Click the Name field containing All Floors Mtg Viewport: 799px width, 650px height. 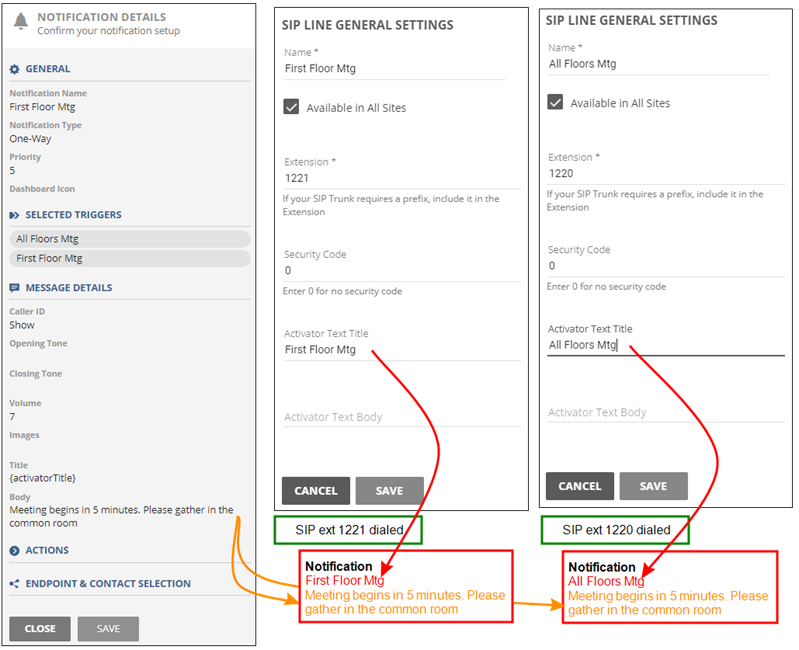(x=658, y=64)
